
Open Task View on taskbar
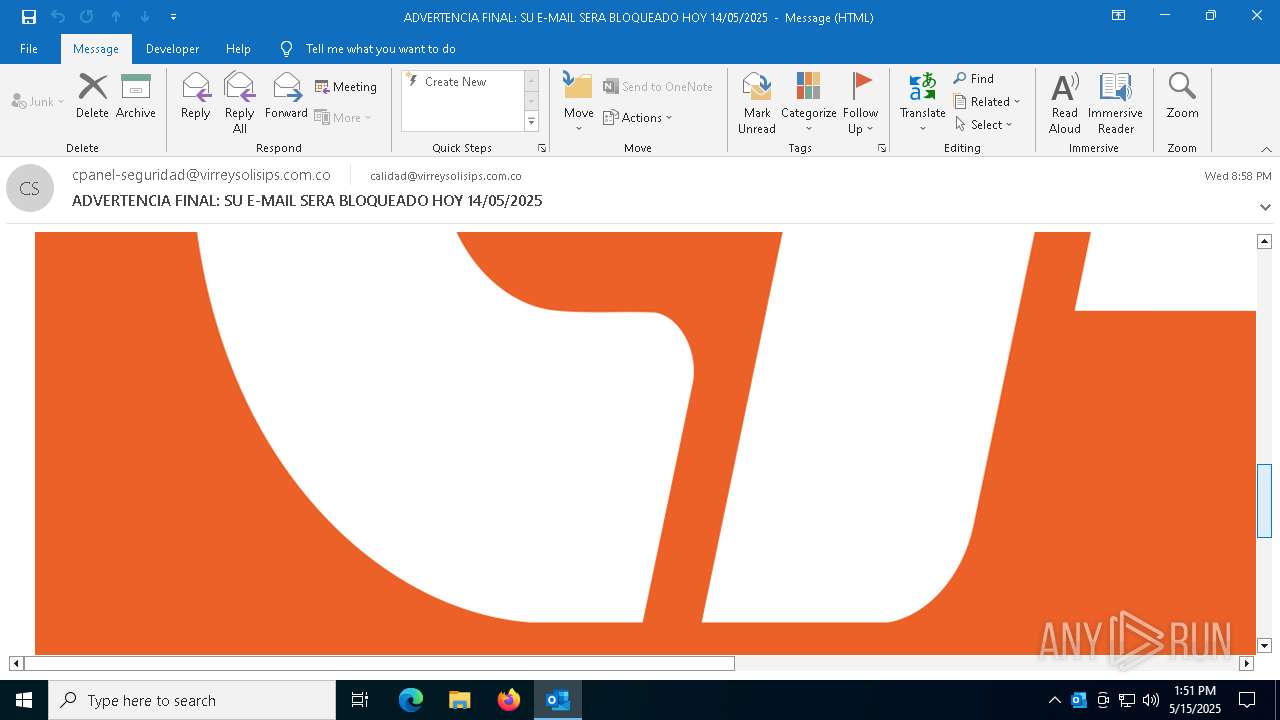click(360, 700)
